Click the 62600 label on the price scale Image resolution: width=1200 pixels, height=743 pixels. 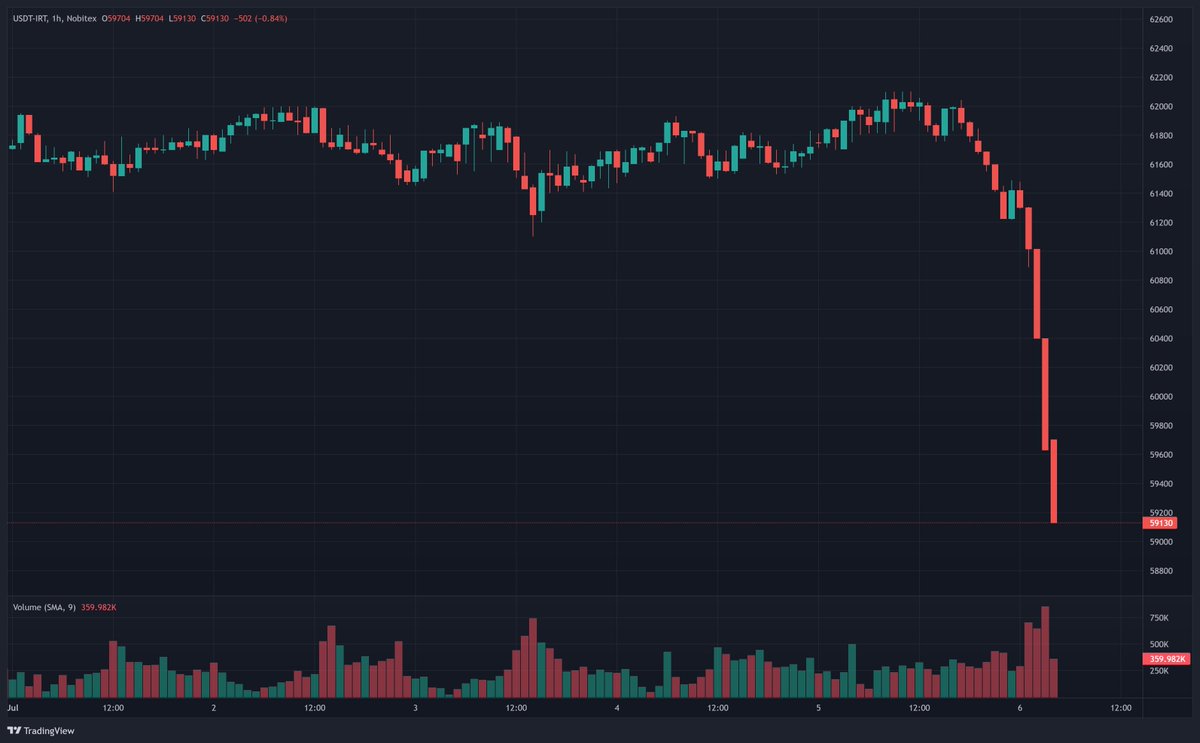click(1163, 17)
